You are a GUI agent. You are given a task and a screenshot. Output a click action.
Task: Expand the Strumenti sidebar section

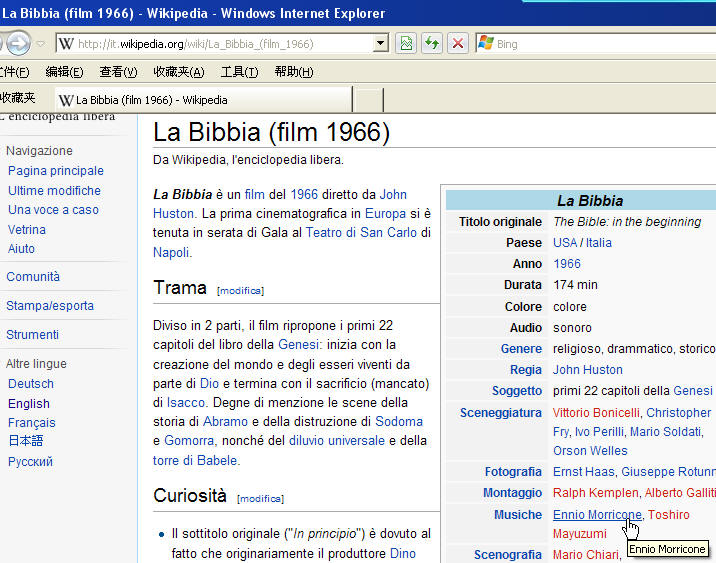coord(32,335)
